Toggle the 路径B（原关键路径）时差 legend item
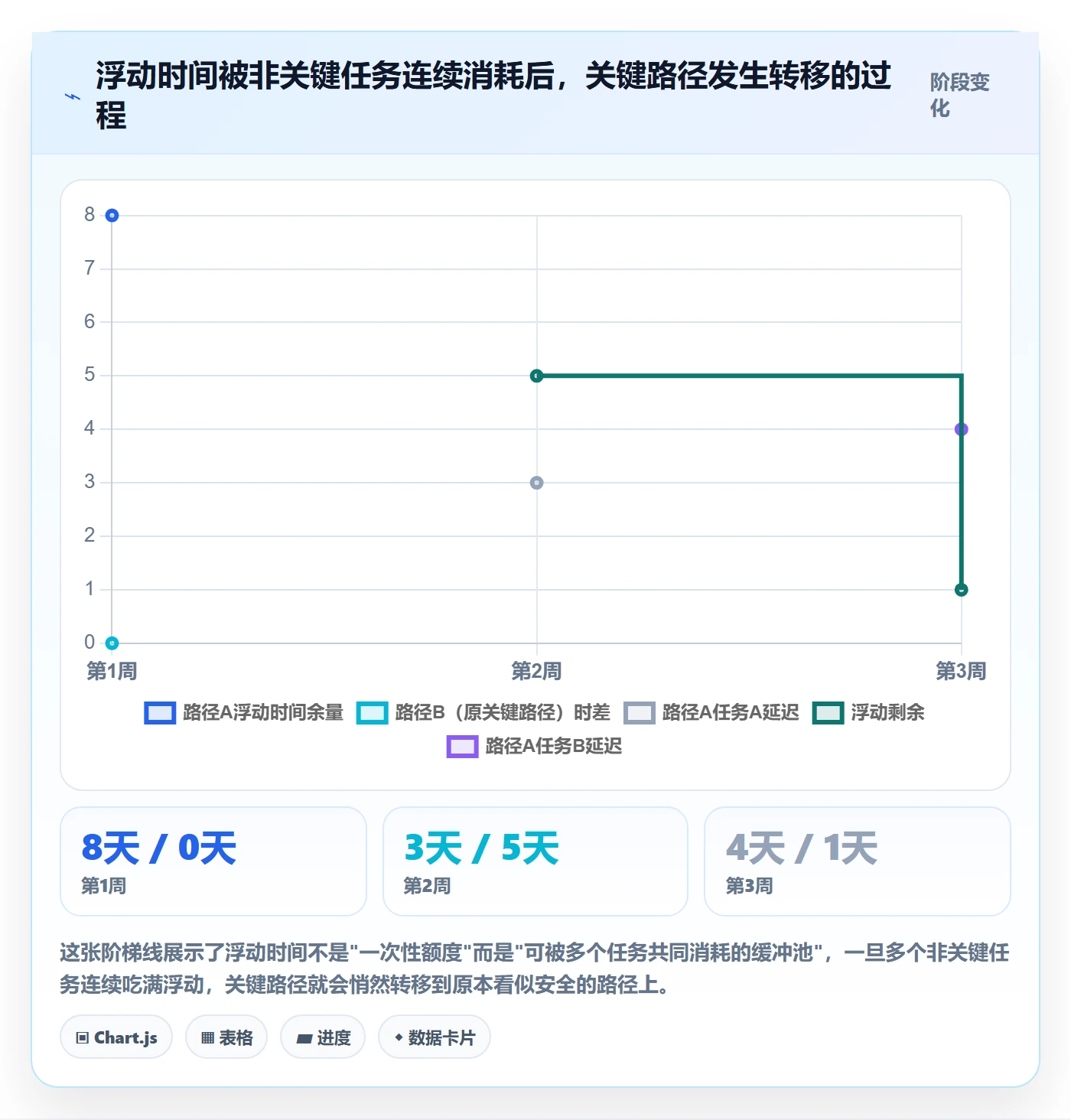 point(483,712)
